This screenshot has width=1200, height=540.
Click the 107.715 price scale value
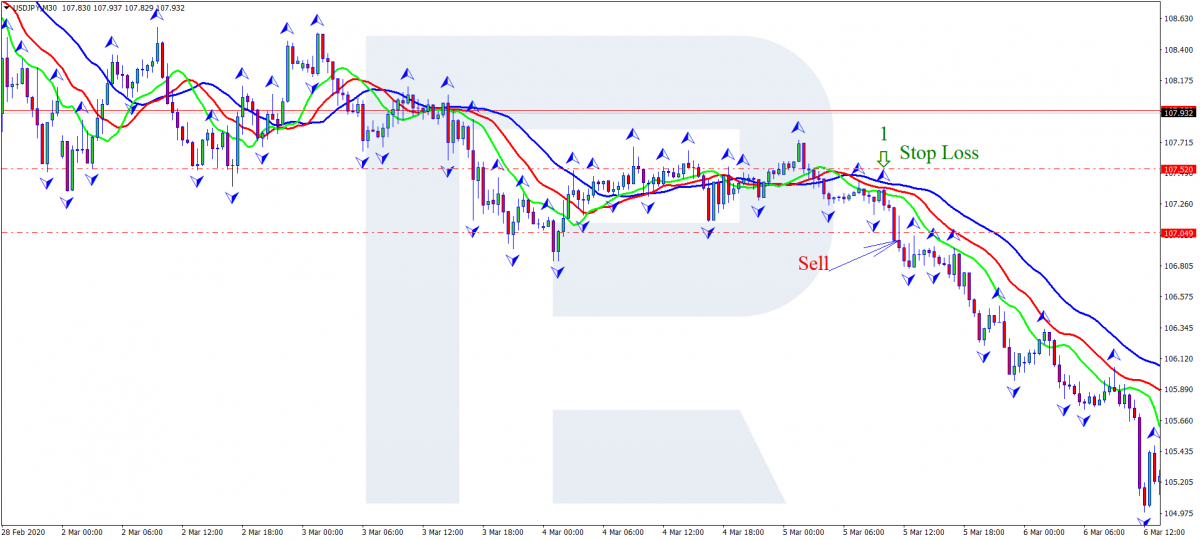(1180, 142)
